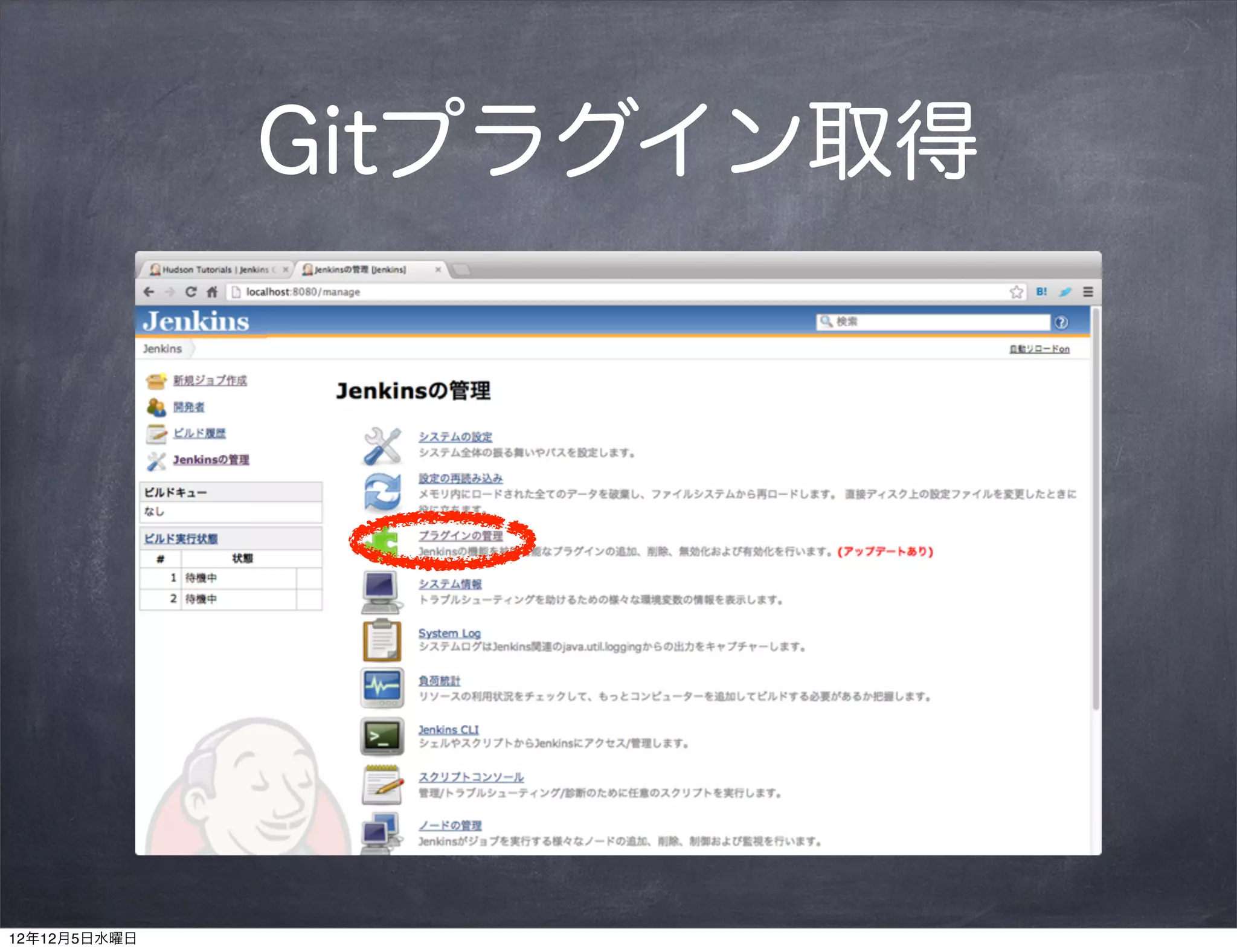This screenshot has width=1237, height=952.
Task: Click executor 1 待機中 row
Action: (231, 578)
